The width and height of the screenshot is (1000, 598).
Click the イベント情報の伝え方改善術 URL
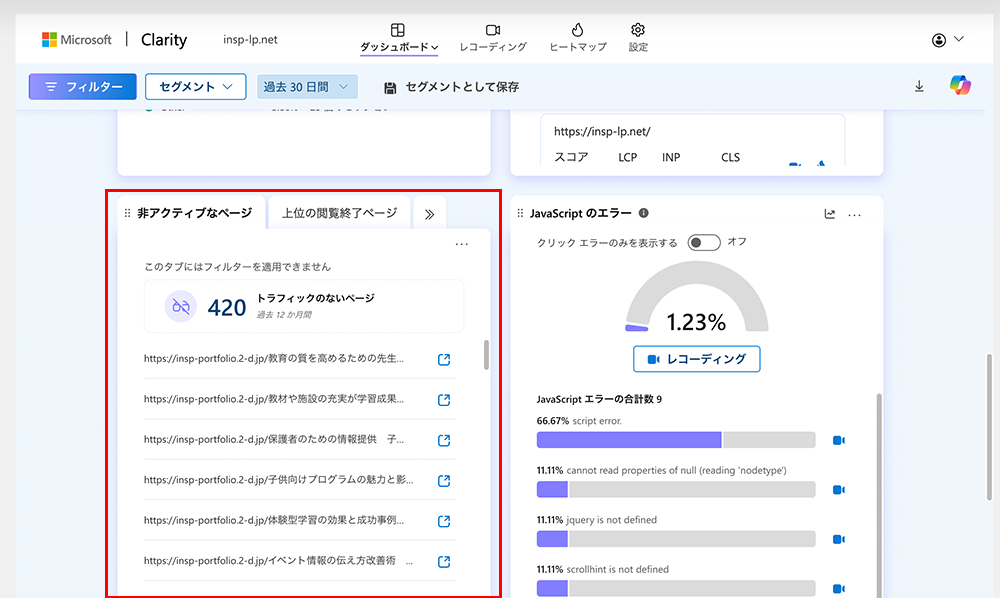click(x=278, y=560)
